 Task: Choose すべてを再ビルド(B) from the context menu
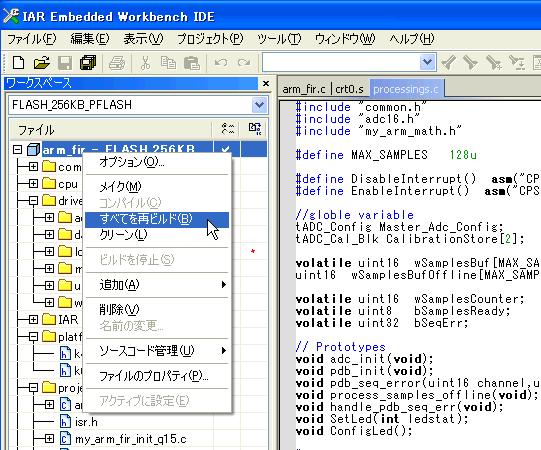(x=157, y=219)
